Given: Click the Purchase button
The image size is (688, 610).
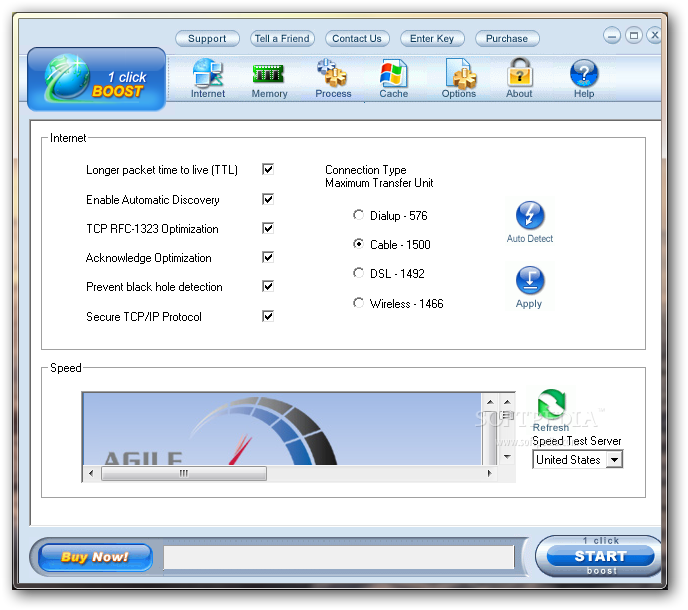Looking at the screenshot, I should tap(507, 39).
